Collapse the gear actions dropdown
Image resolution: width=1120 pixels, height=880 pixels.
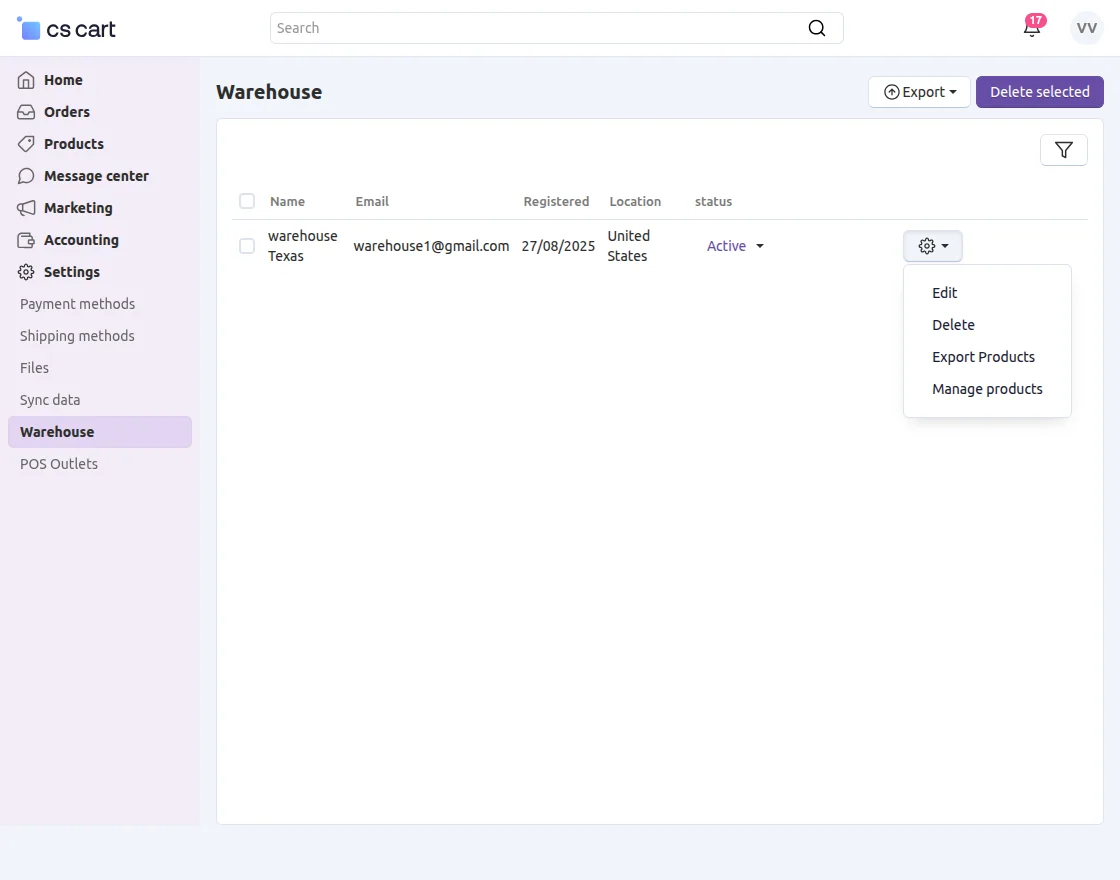(x=932, y=246)
